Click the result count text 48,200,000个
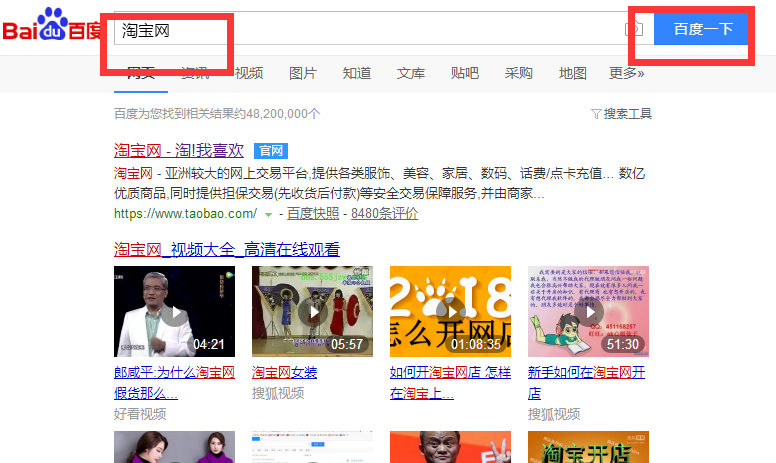 (283, 114)
